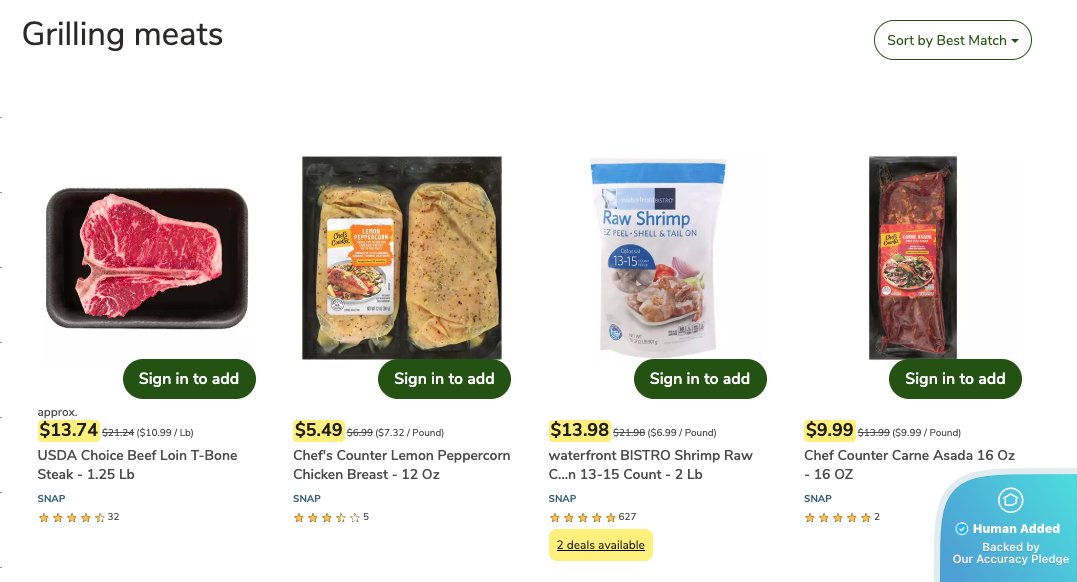Image resolution: width=1077 pixels, height=582 pixels.
Task: View the 2 deals available link
Action: 600,545
